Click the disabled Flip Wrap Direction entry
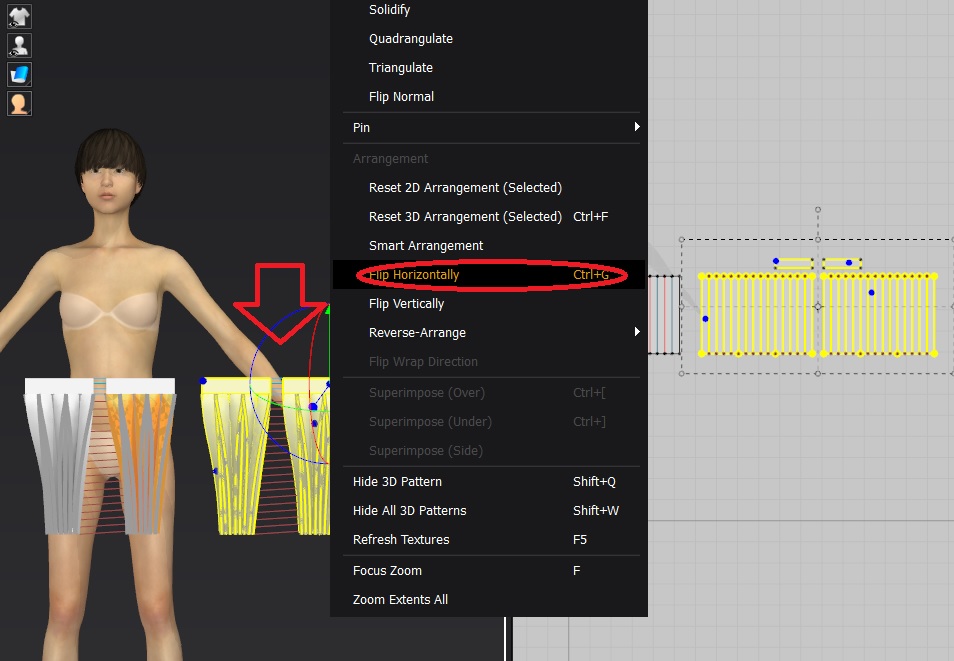The width and height of the screenshot is (954, 661). tap(423, 362)
